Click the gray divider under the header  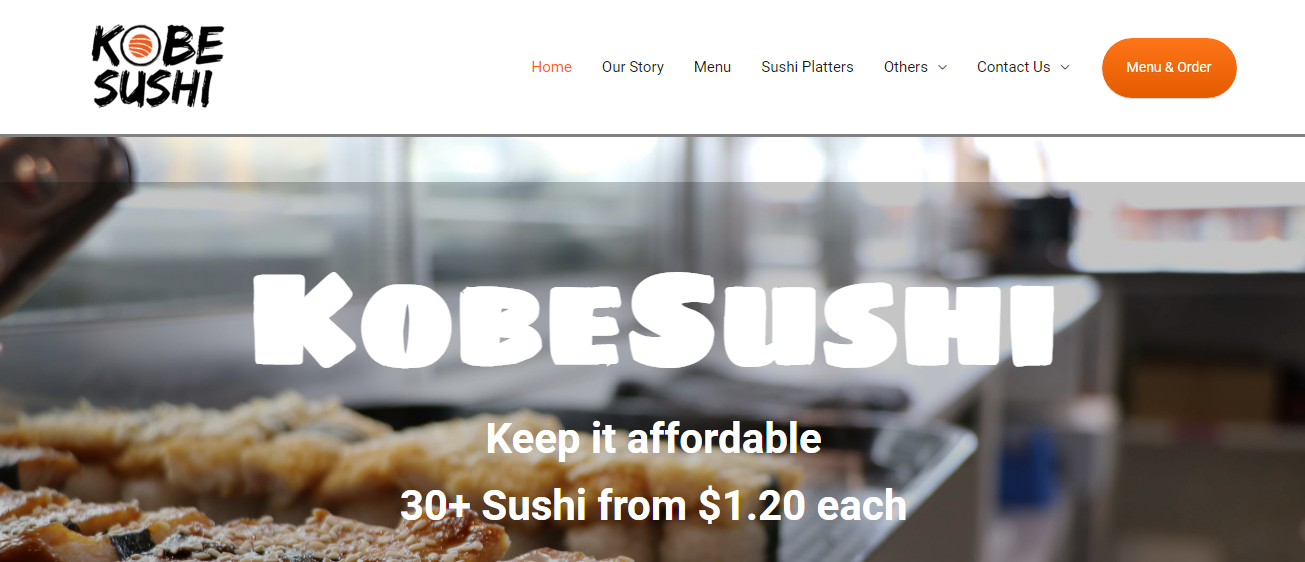[x=652, y=135]
